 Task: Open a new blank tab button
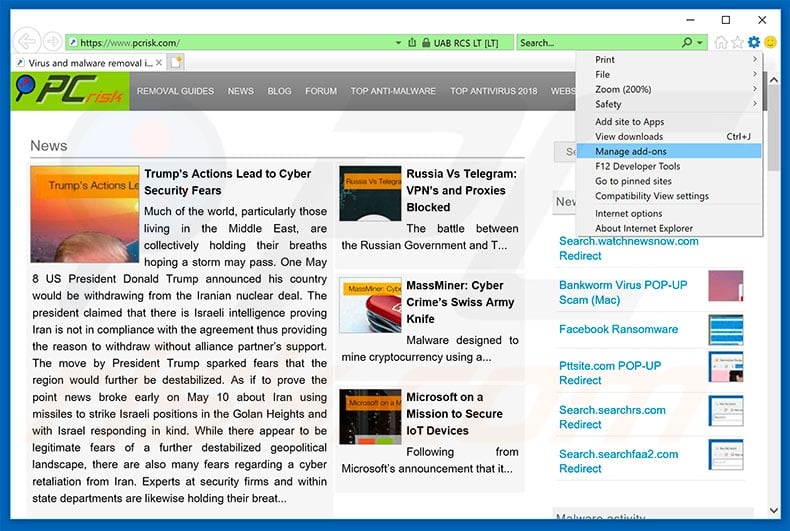click(176, 62)
